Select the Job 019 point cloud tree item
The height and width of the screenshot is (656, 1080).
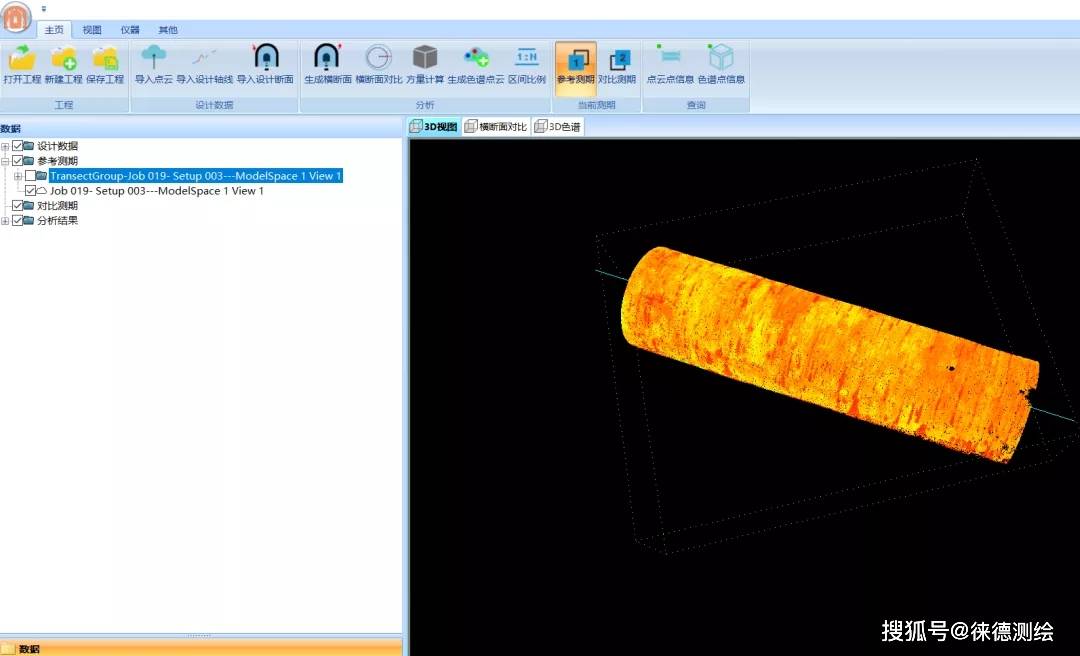pyautogui.click(x=156, y=191)
